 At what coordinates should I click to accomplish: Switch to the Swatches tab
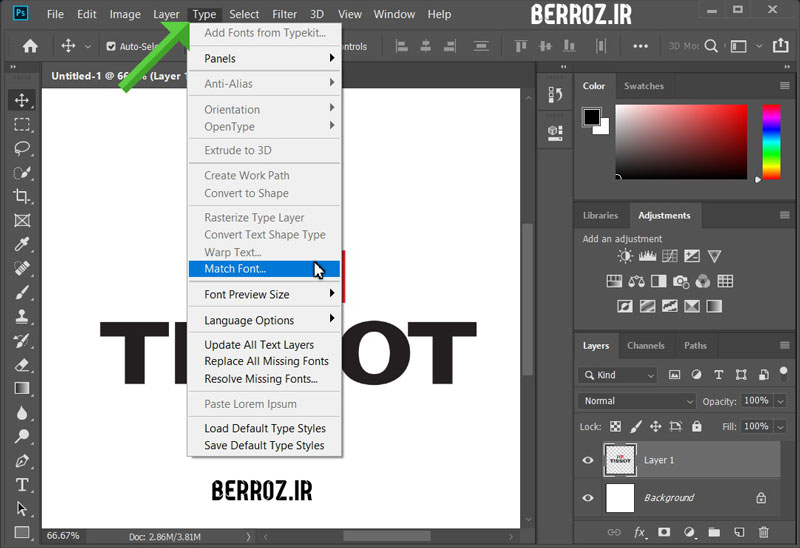click(643, 86)
